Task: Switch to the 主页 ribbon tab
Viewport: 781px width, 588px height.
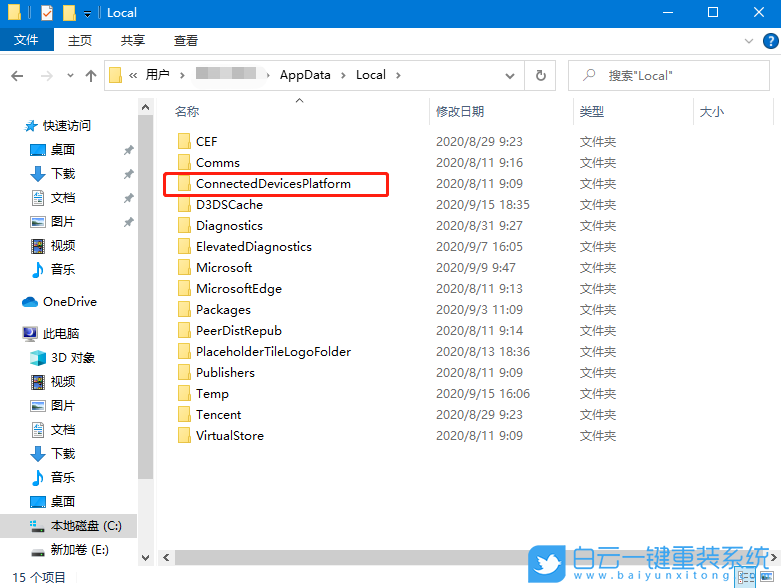Action: coord(80,40)
